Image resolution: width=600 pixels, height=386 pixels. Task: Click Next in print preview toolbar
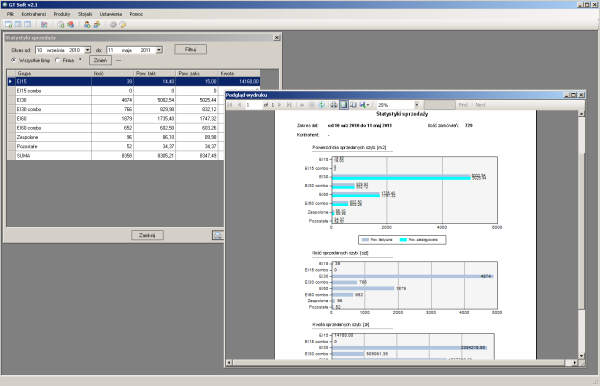point(481,105)
